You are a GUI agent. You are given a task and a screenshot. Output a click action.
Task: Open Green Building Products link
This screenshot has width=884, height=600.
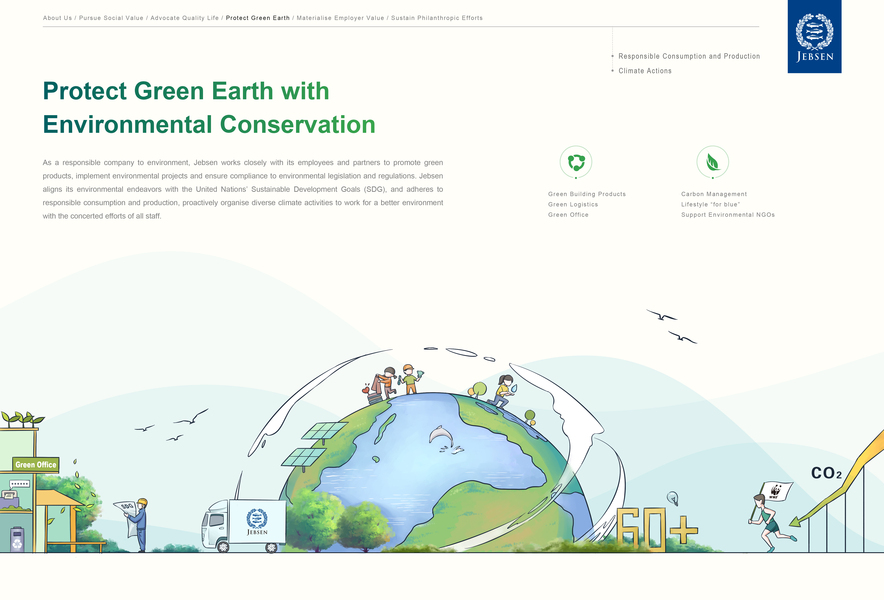click(587, 194)
